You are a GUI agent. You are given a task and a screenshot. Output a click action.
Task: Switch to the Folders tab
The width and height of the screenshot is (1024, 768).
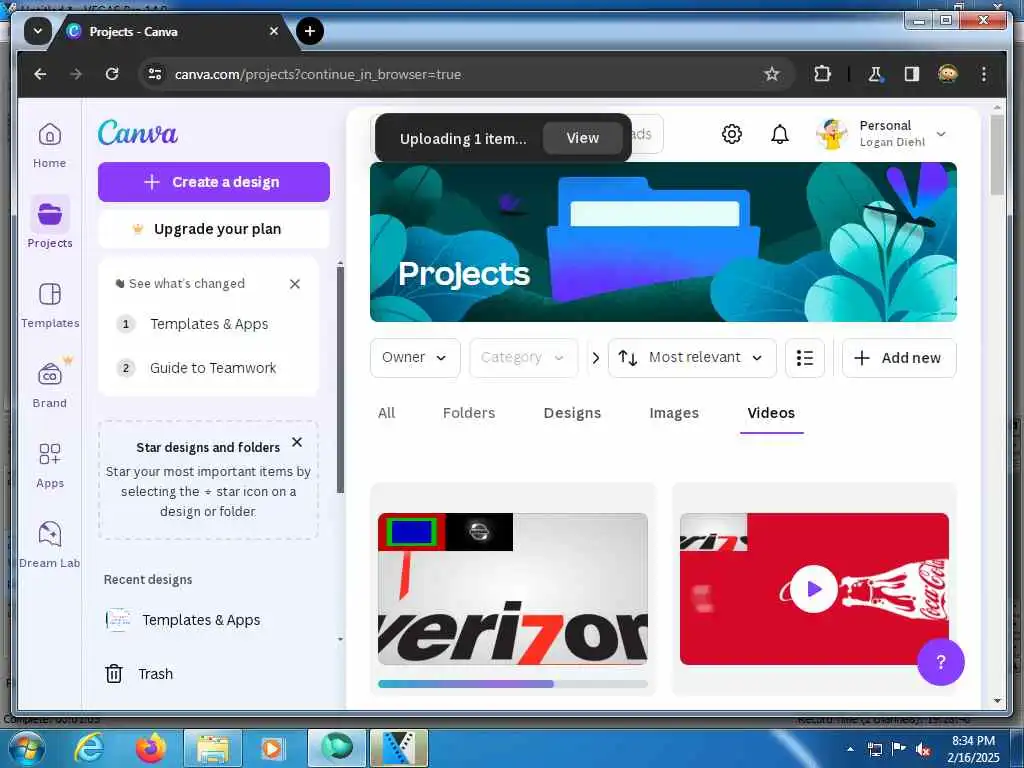[x=469, y=413]
